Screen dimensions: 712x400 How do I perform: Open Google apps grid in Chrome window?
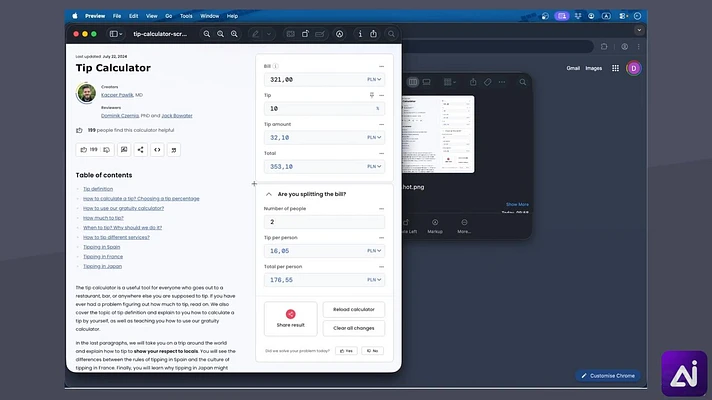tap(615, 68)
